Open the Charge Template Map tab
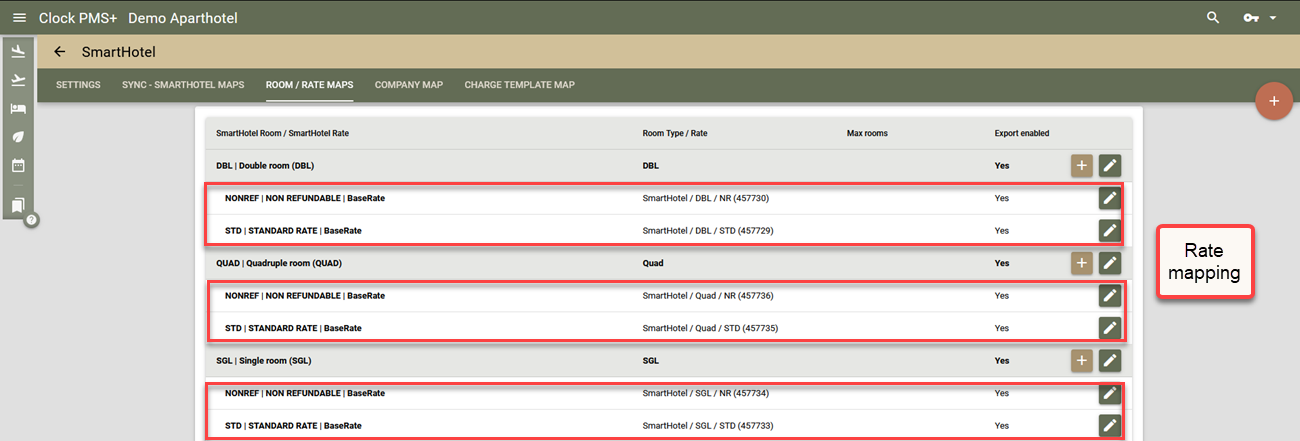 [519, 85]
